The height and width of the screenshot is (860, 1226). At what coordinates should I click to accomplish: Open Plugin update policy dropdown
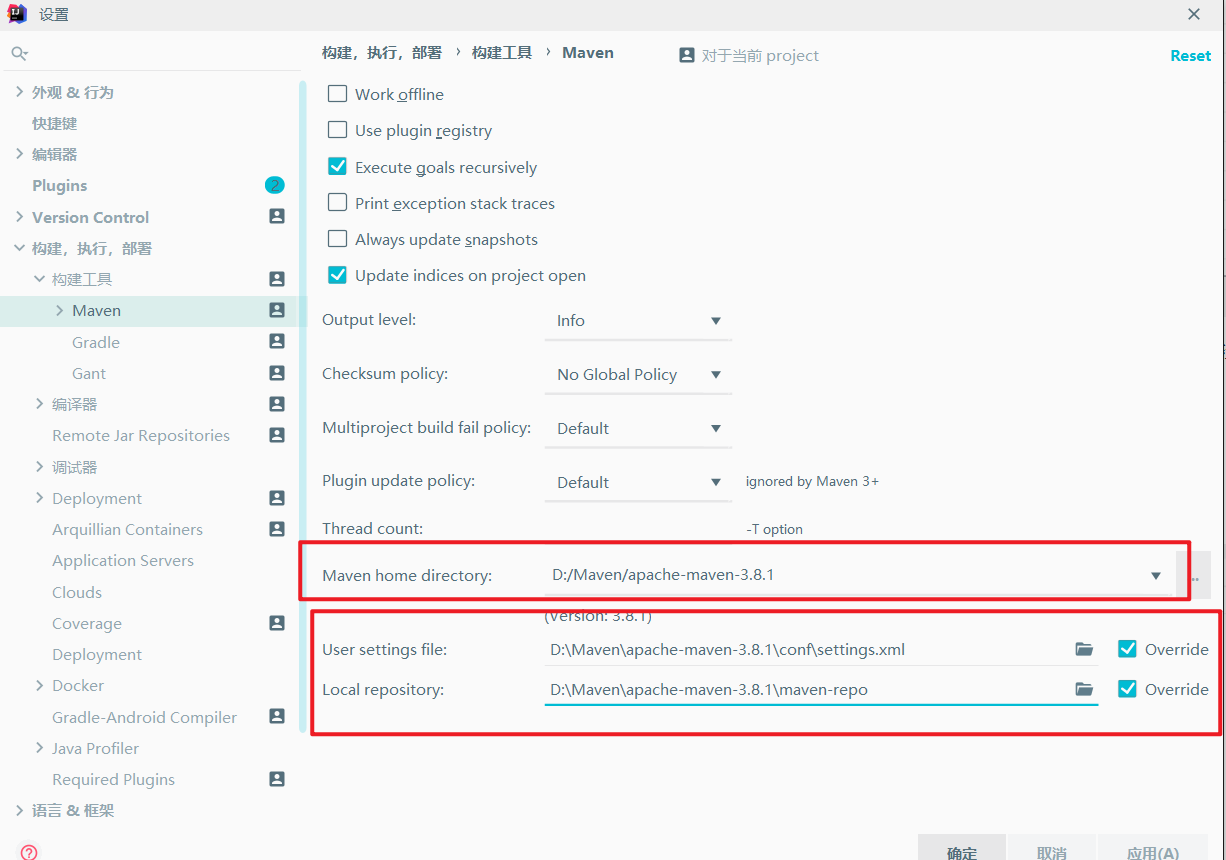pos(638,483)
